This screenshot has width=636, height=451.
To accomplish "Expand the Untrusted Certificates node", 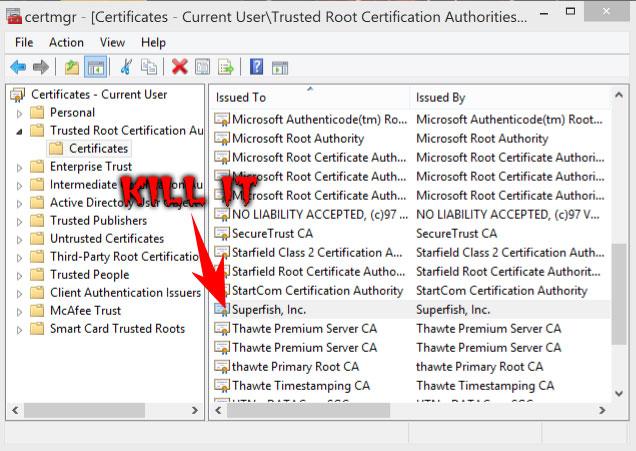I will [x=19, y=240].
